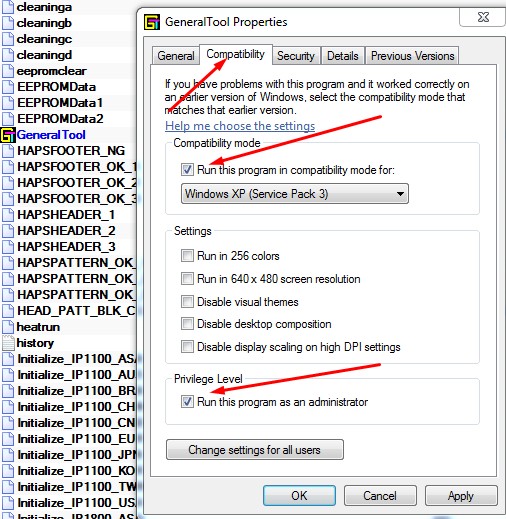Select the cleaningb file icon

(8, 23)
